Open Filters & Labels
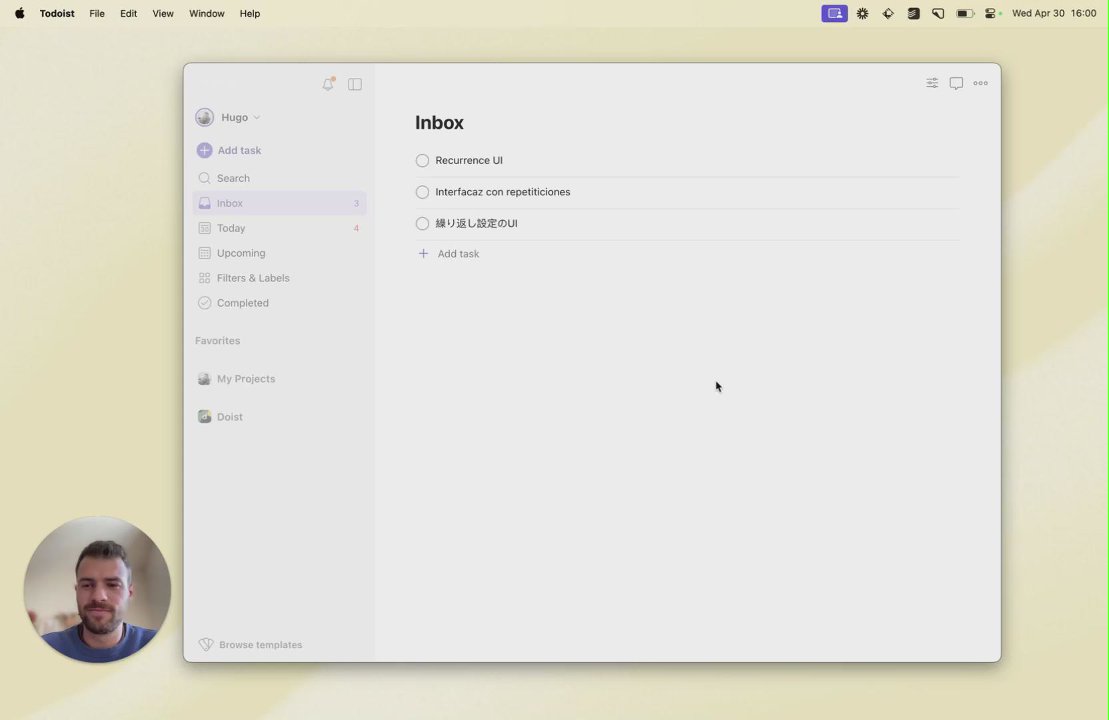The width and height of the screenshot is (1109, 720). coord(279,278)
